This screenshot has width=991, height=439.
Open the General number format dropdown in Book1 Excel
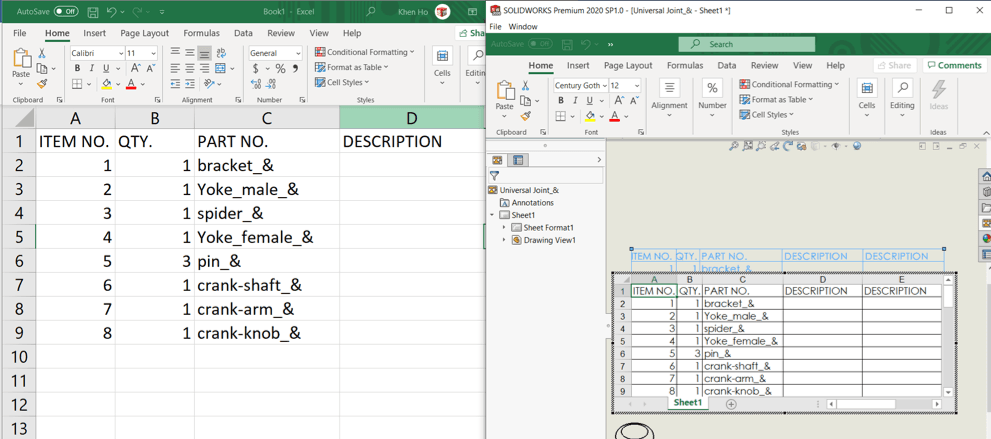(297, 53)
